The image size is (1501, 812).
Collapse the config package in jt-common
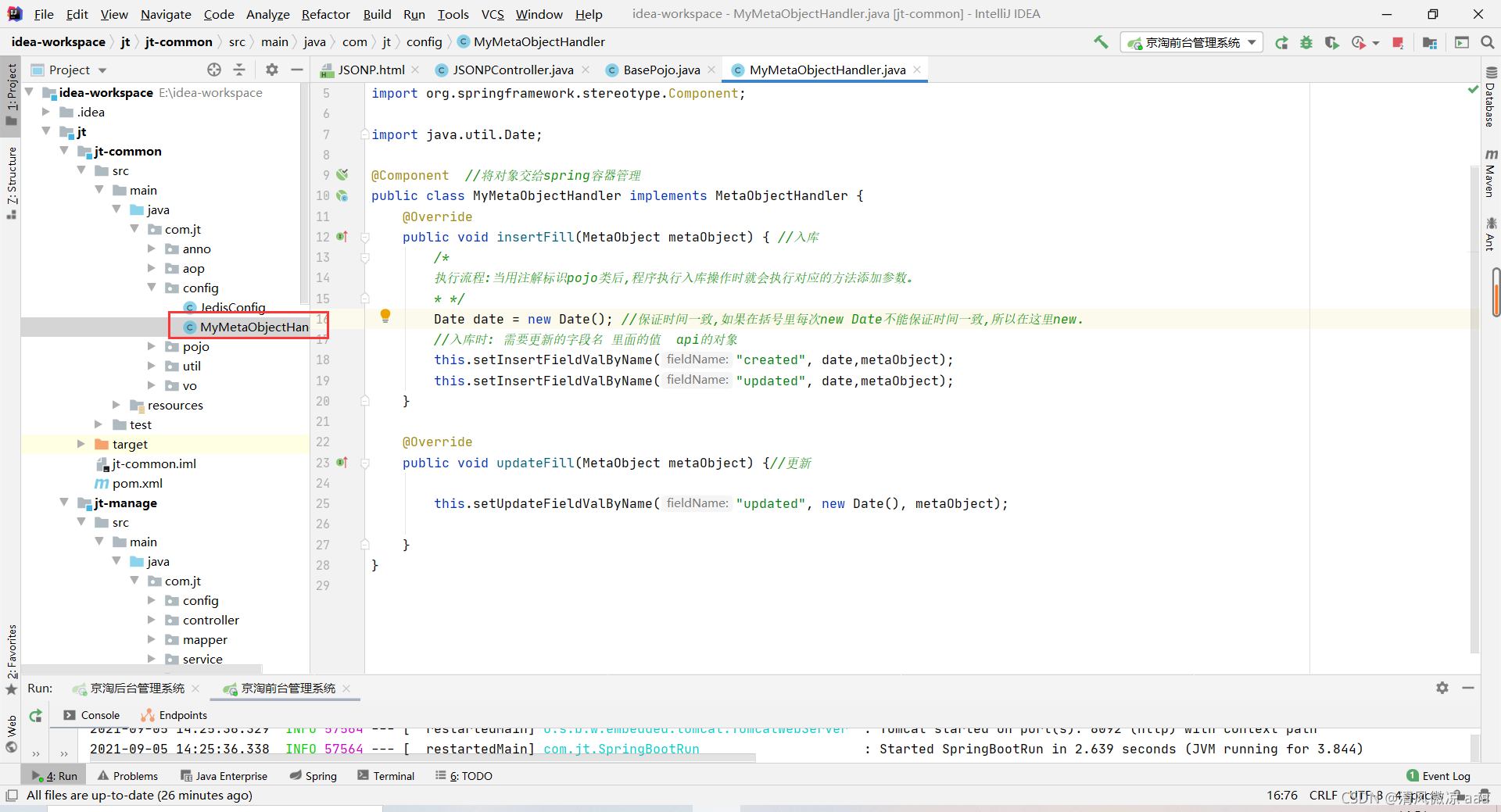(x=152, y=288)
